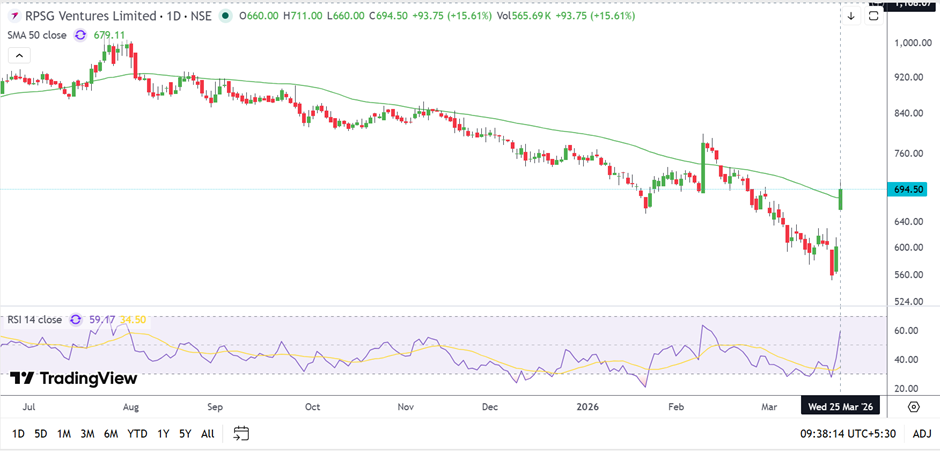Click the down arrow button at top right
This screenshot has width=940, height=451.
[x=851, y=17]
